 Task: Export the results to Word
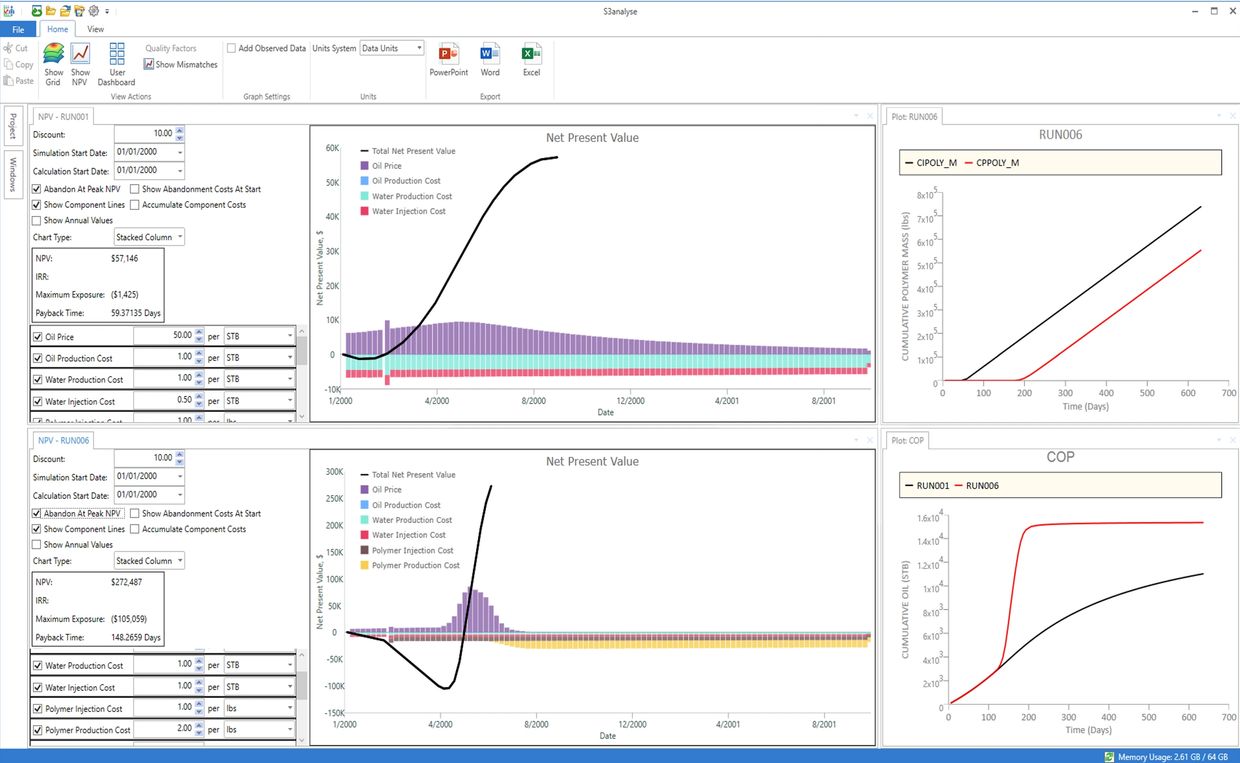(490, 54)
